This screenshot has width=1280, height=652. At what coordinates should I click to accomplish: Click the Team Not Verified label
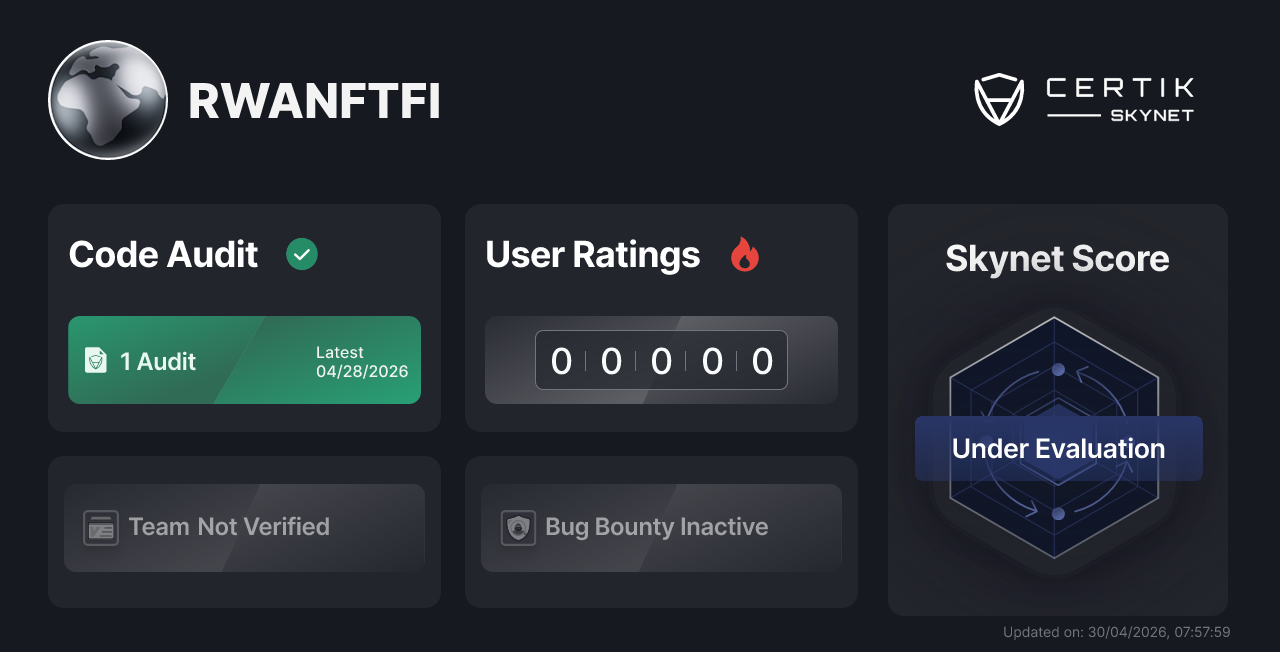(229, 527)
